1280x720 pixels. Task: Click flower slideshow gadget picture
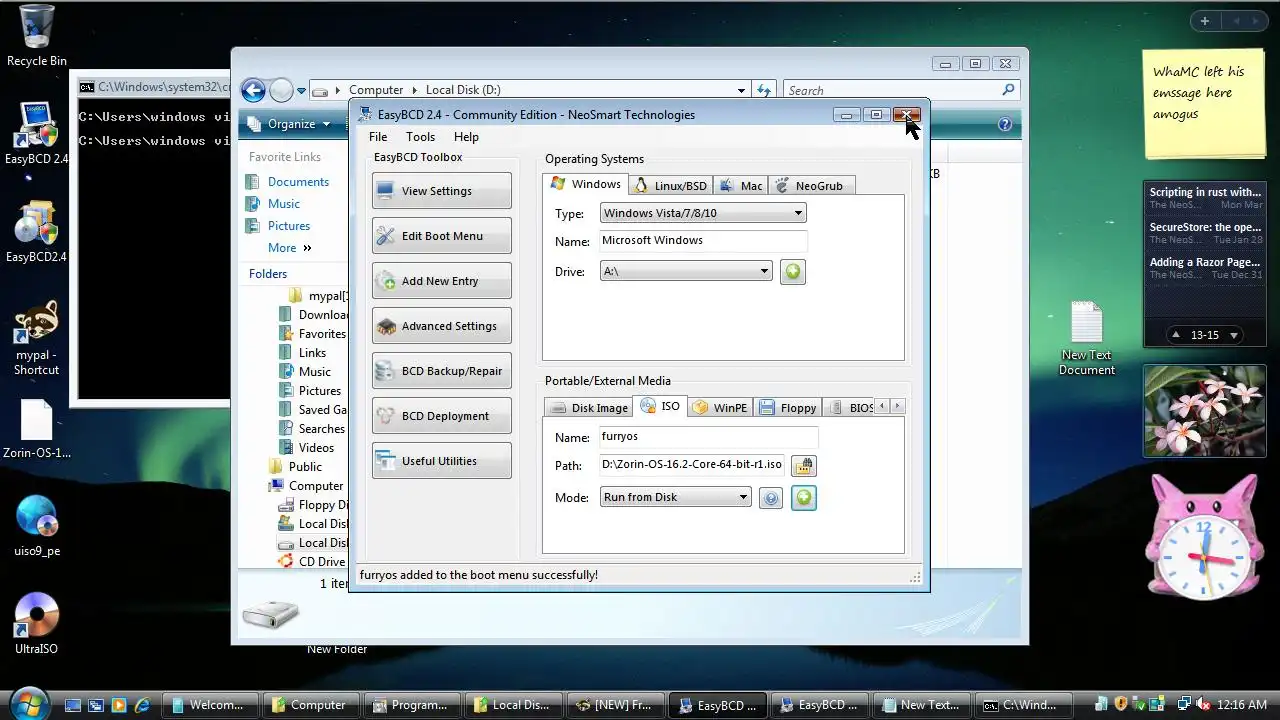(1205, 411)
